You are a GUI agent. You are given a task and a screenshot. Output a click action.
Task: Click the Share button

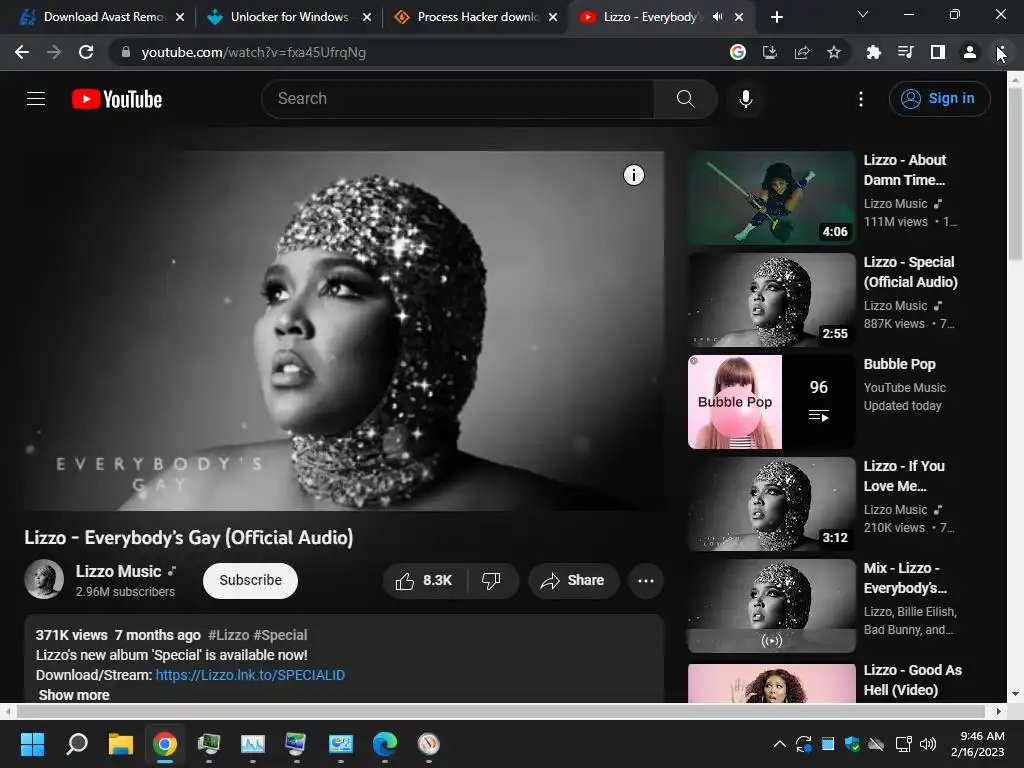(573, 581)
